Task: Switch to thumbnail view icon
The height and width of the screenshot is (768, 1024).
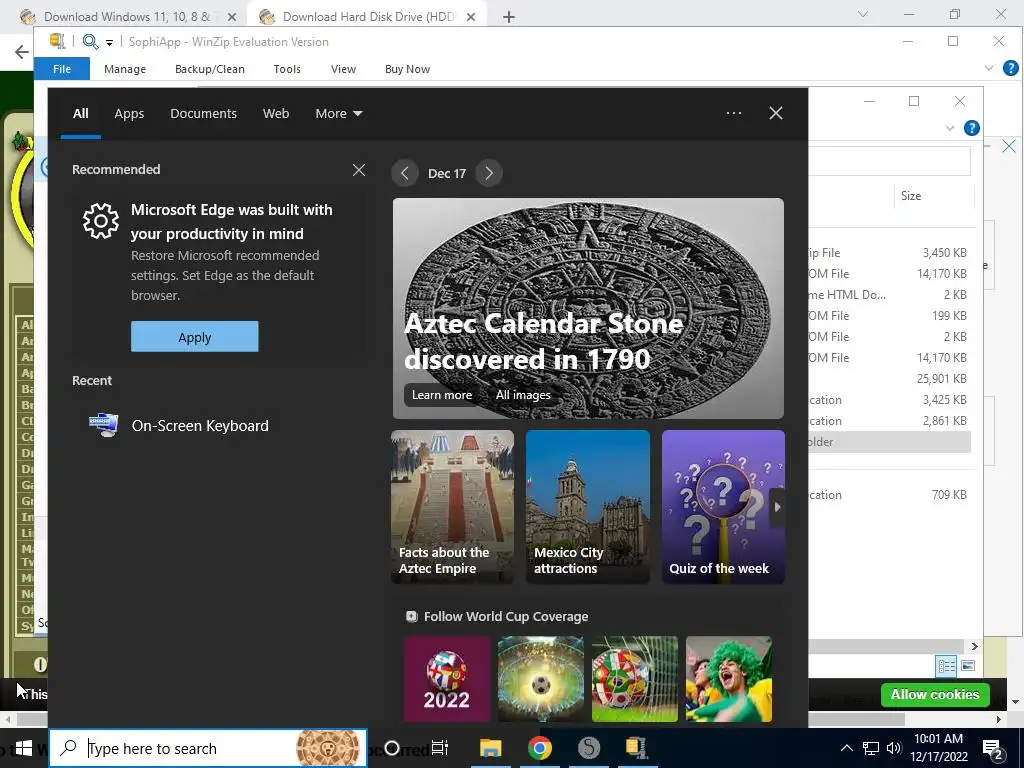Action: [x=968, y=665]
